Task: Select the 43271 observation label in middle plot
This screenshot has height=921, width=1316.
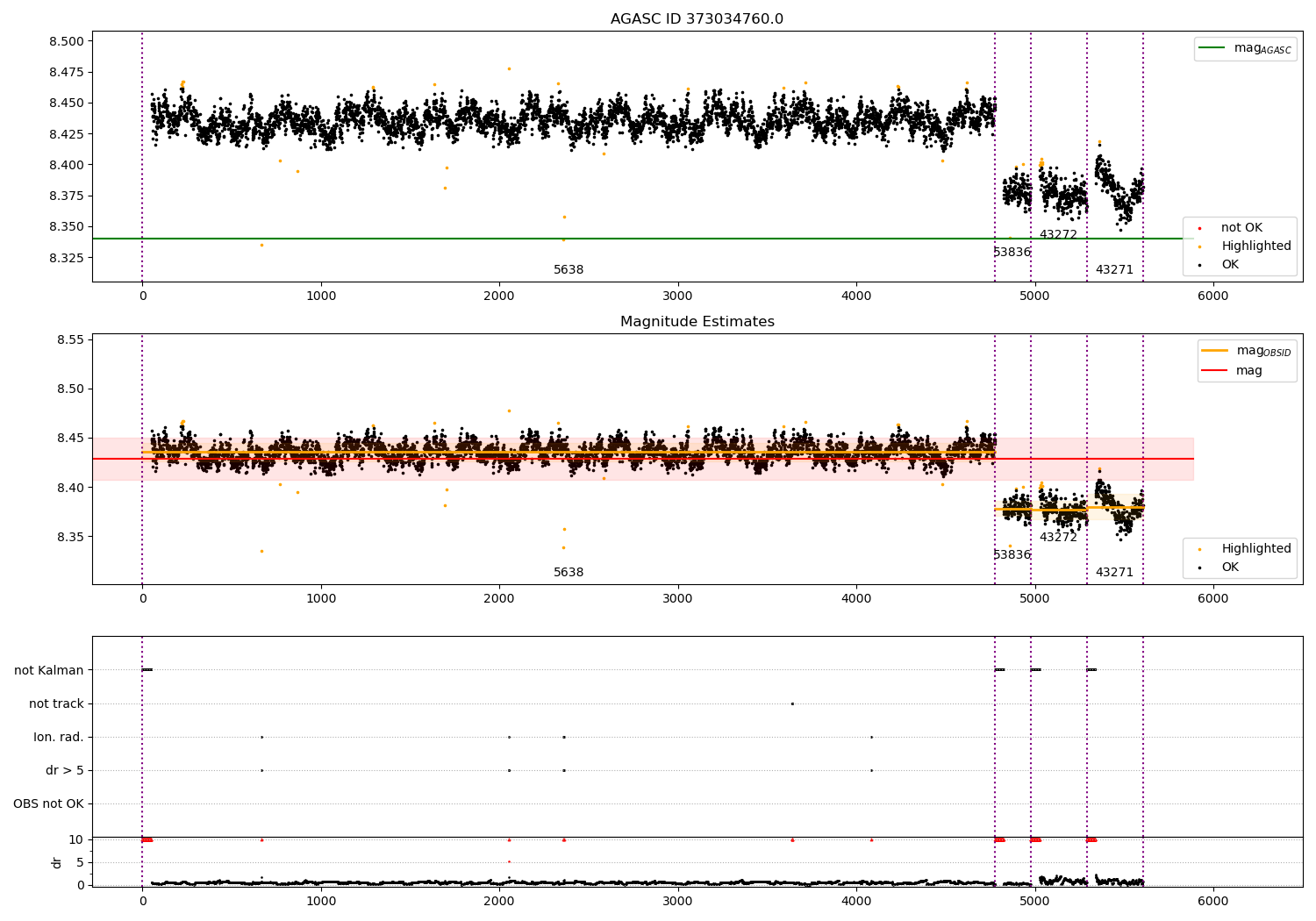Action: 1114,573
